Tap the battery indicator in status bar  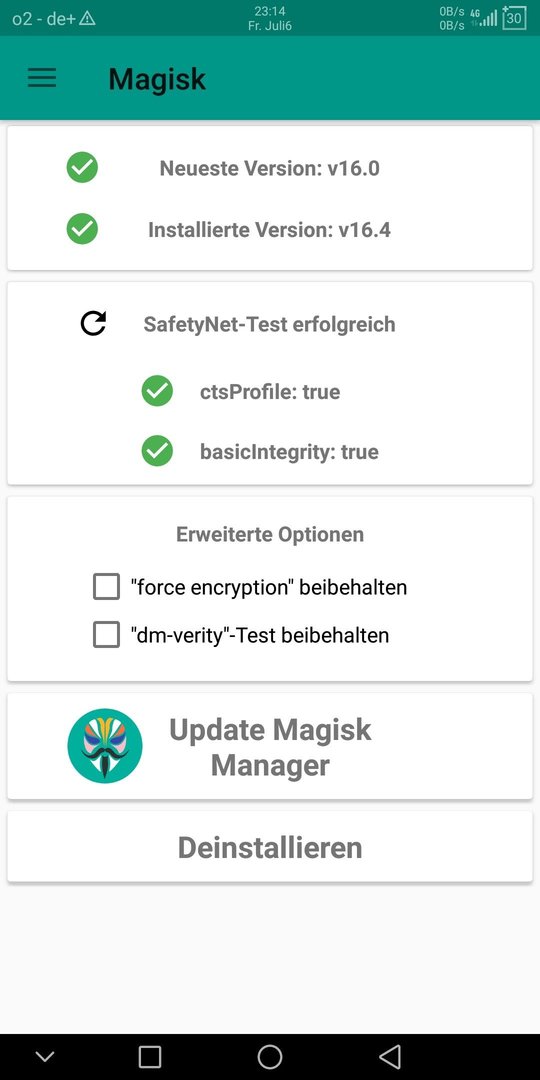pos(514,17)
